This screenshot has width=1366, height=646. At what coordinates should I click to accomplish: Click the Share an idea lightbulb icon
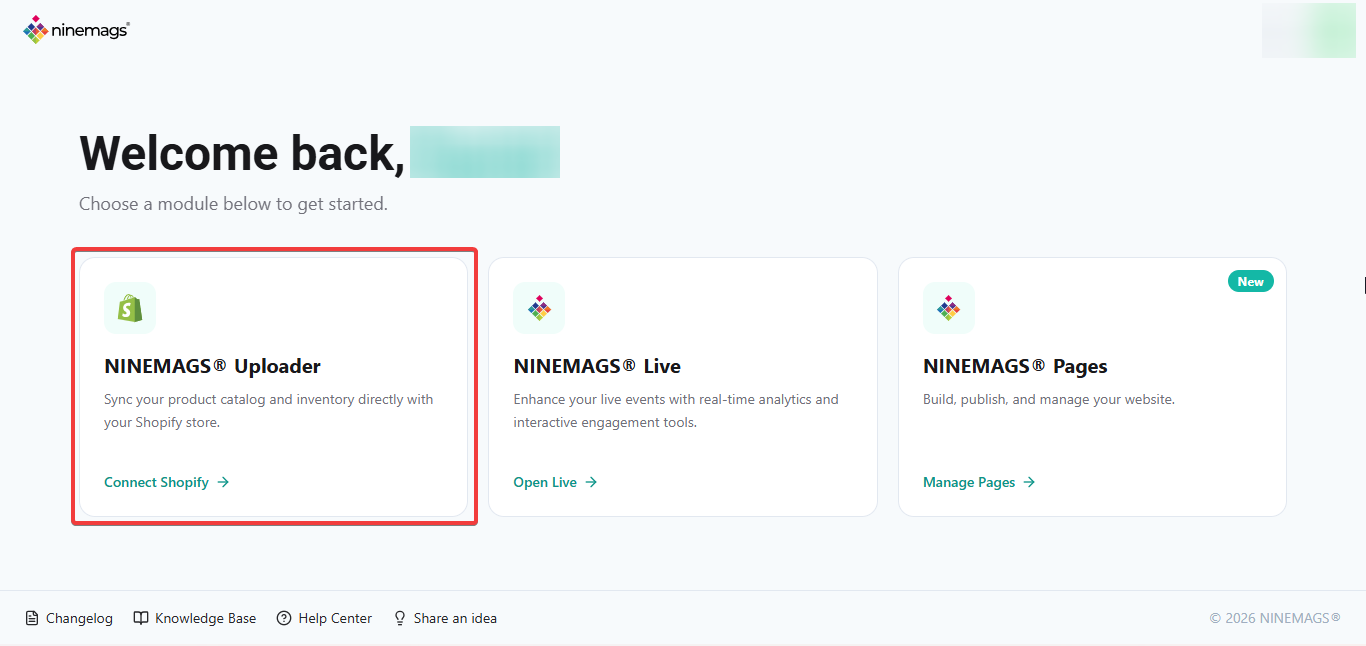(x=400, y=618)
